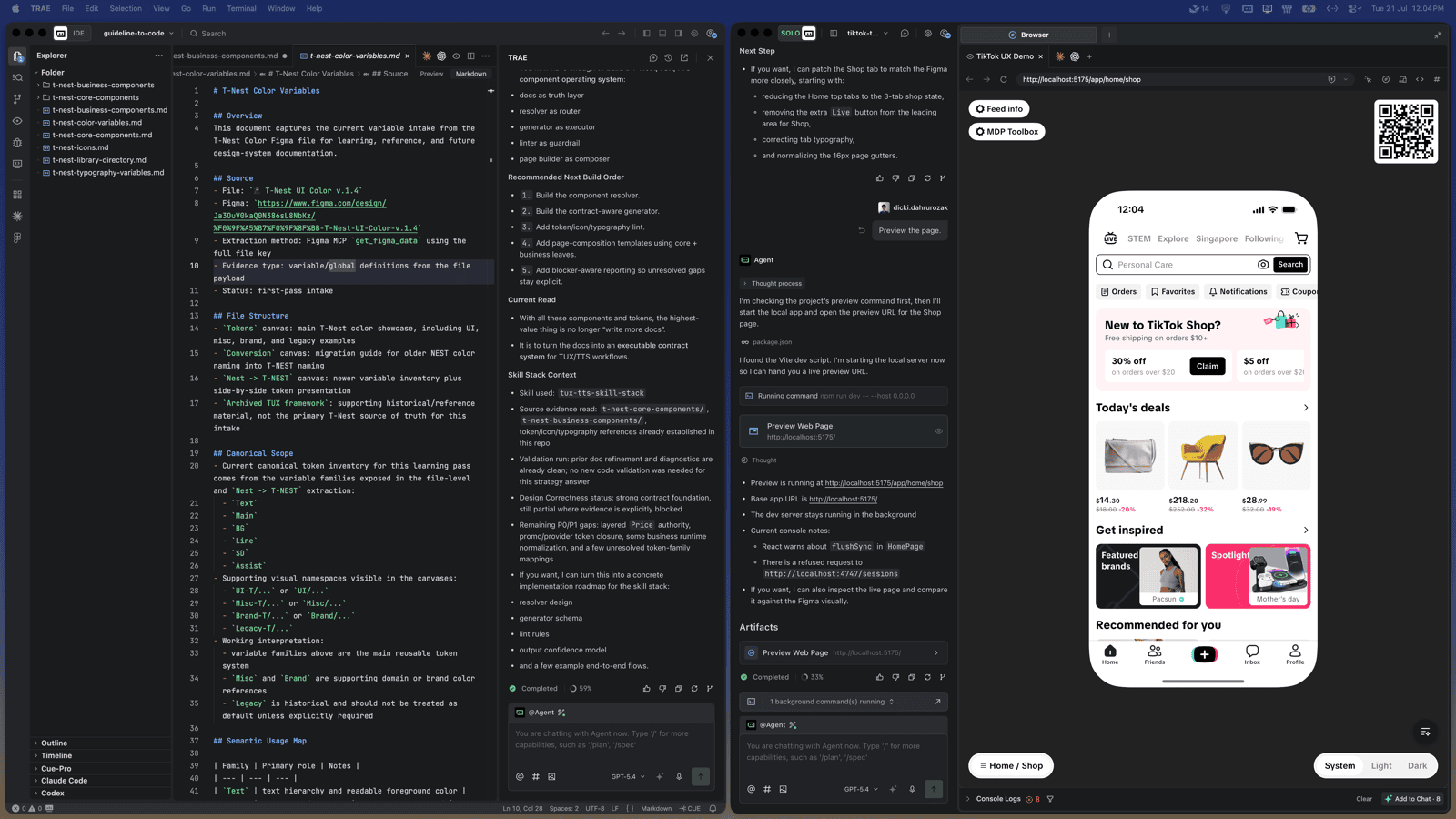The image size is (1456, 819).
Task: Expand background commands running selector
Action: point(832,702)
